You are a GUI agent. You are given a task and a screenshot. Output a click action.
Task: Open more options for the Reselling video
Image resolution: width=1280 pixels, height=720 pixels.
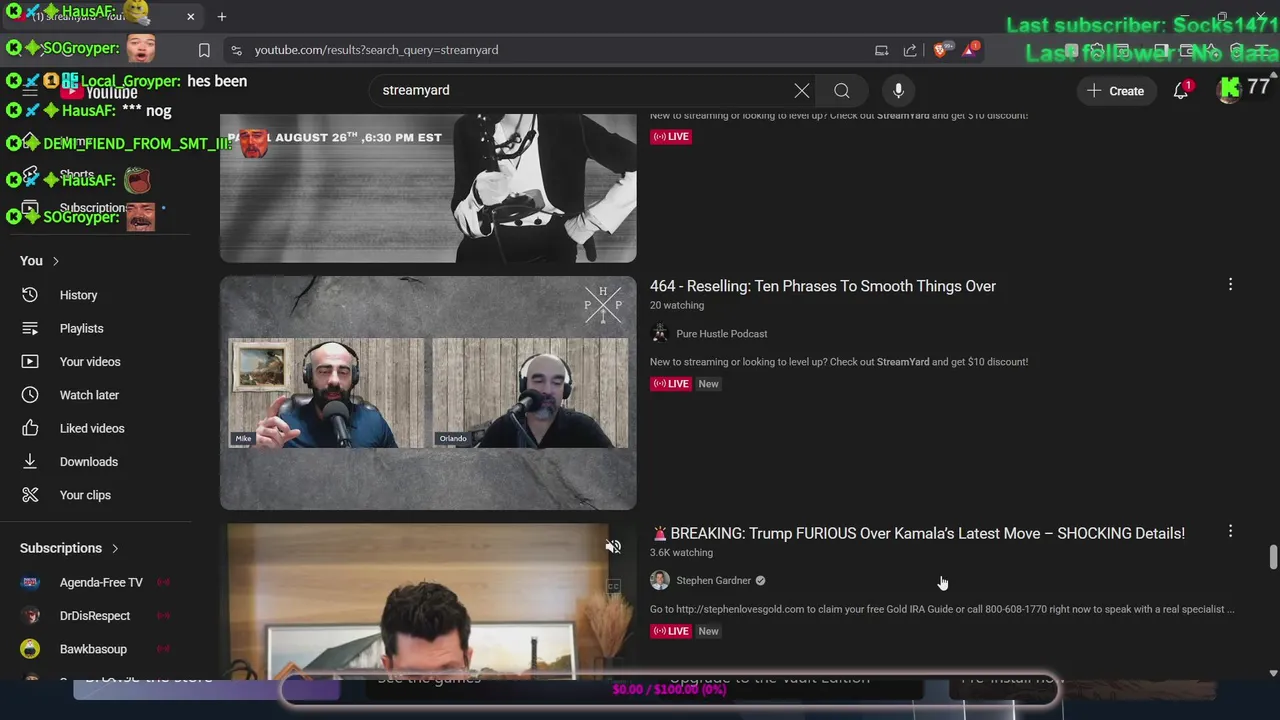pos(1230,285)
